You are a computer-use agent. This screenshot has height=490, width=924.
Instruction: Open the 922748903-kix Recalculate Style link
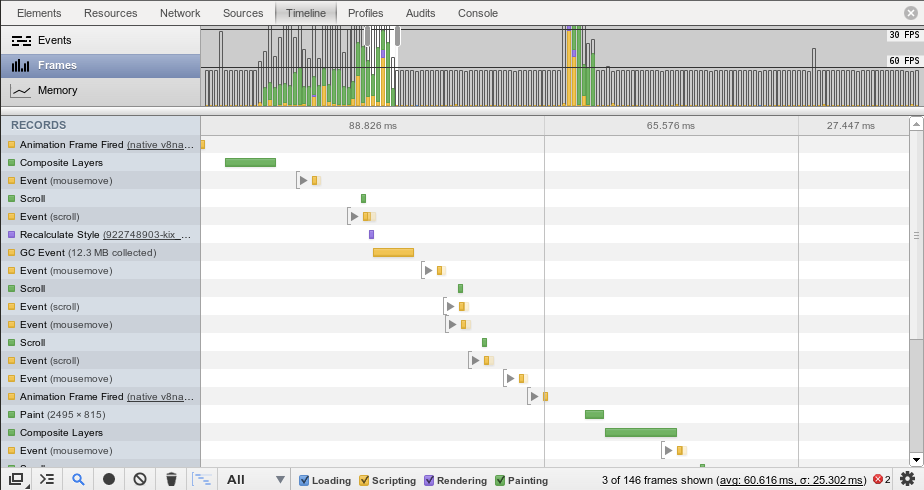point(147,235)
